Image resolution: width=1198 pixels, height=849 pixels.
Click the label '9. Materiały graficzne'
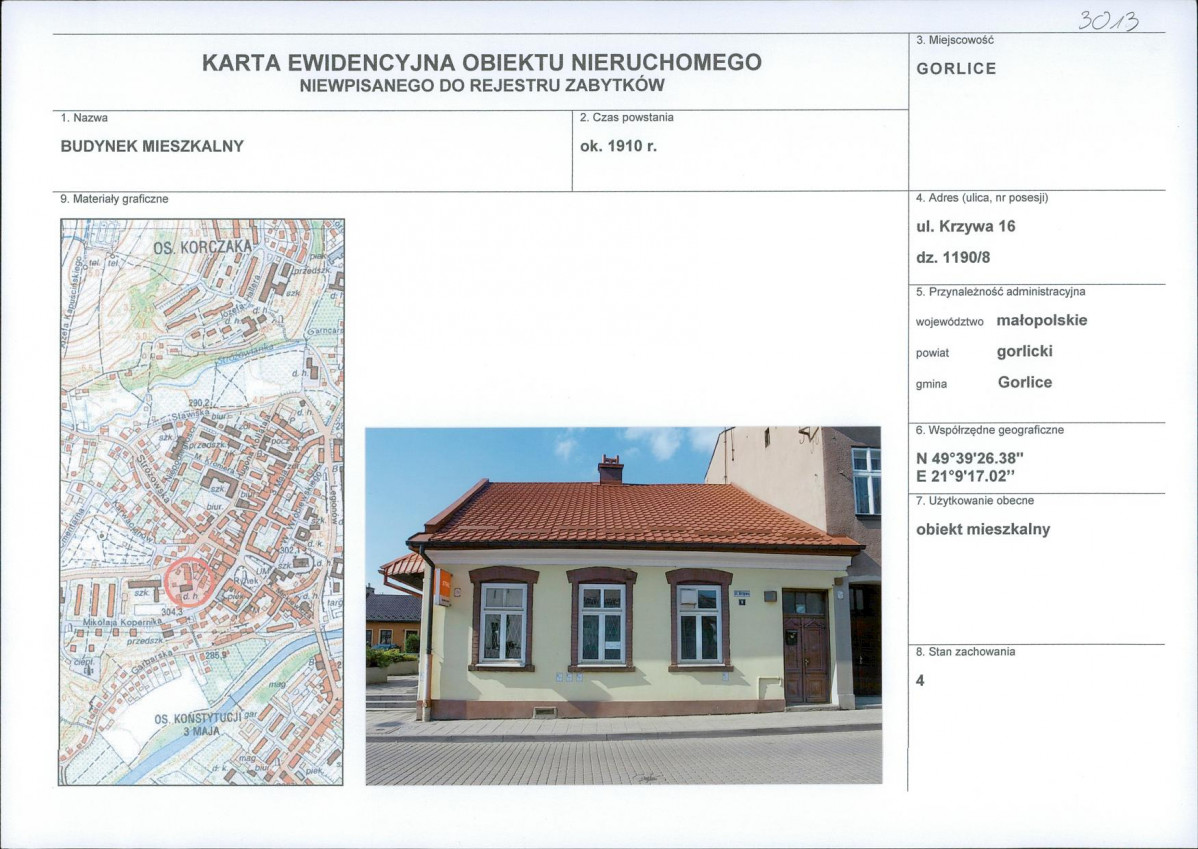point(114,199)
